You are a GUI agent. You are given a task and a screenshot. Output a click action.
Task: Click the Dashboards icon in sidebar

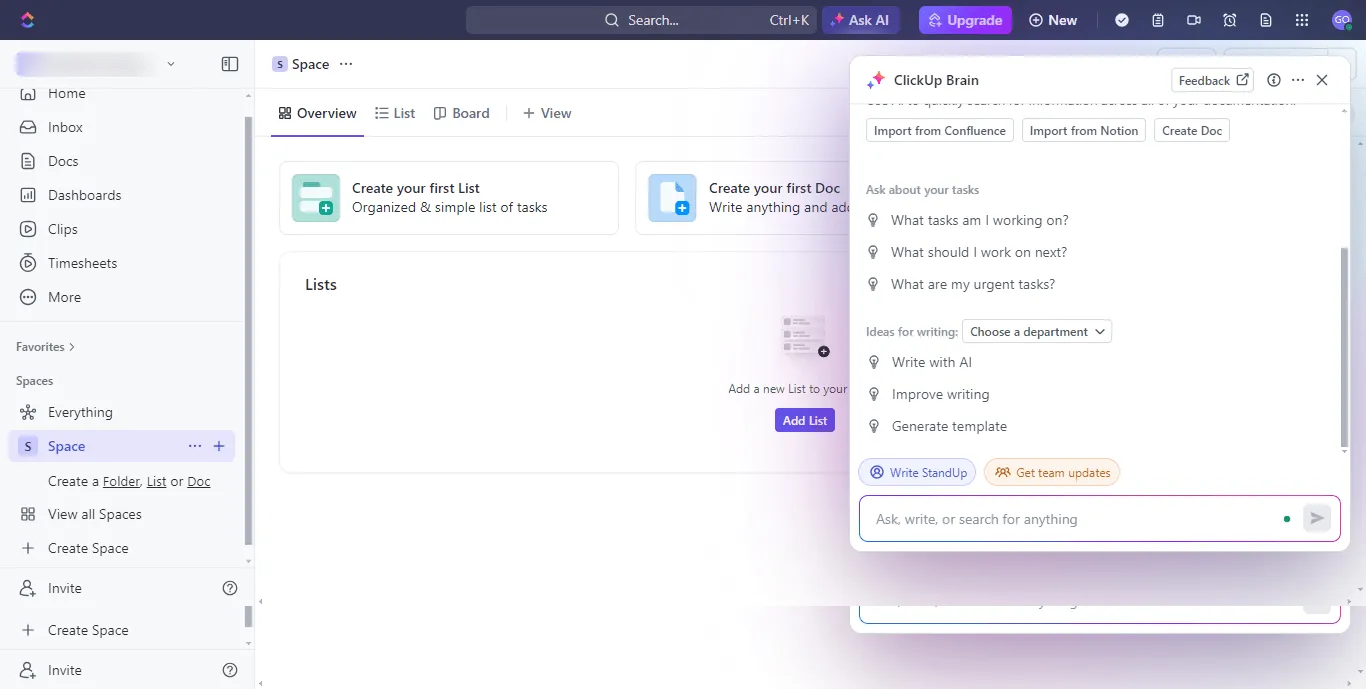click(x=28, y=195)
